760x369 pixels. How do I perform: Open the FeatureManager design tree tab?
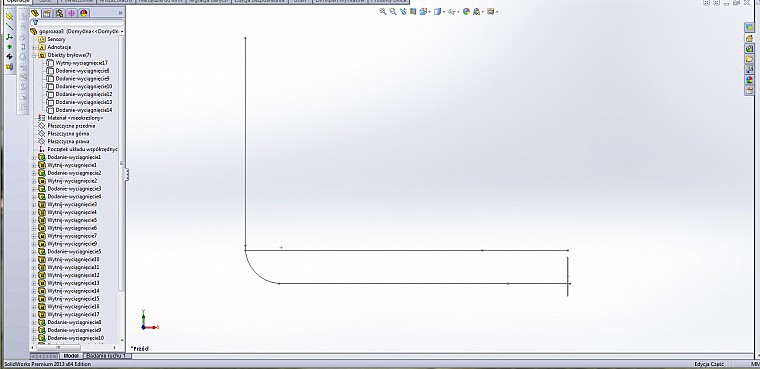click(35, 13)
